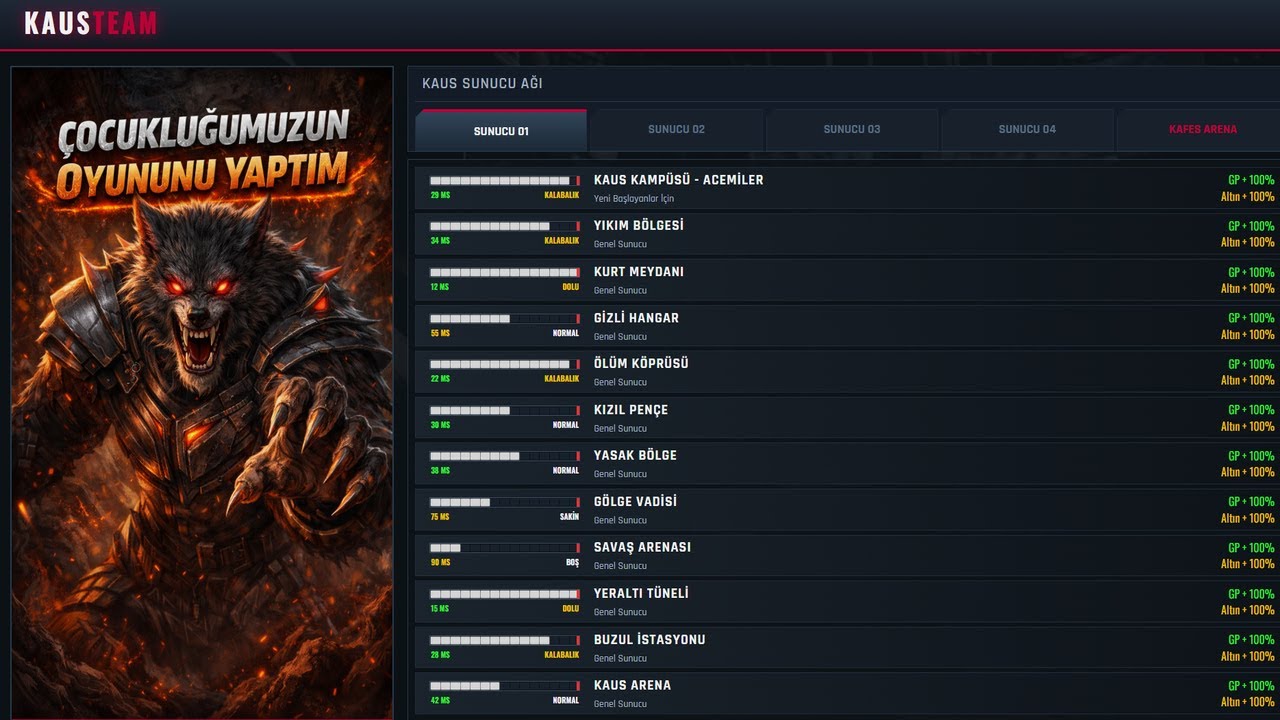Click the 12 MS ping value
The width and height of the screenshot is (1280, 720).
coord(440,287)
